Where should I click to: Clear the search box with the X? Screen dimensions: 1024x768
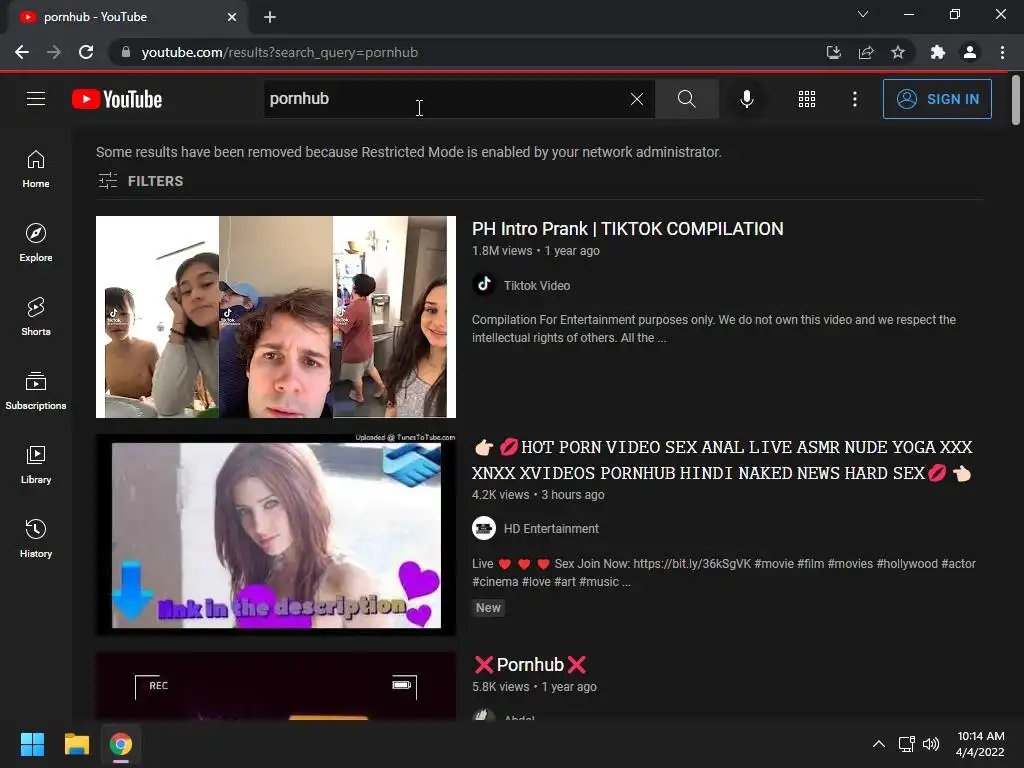[637, 99]
